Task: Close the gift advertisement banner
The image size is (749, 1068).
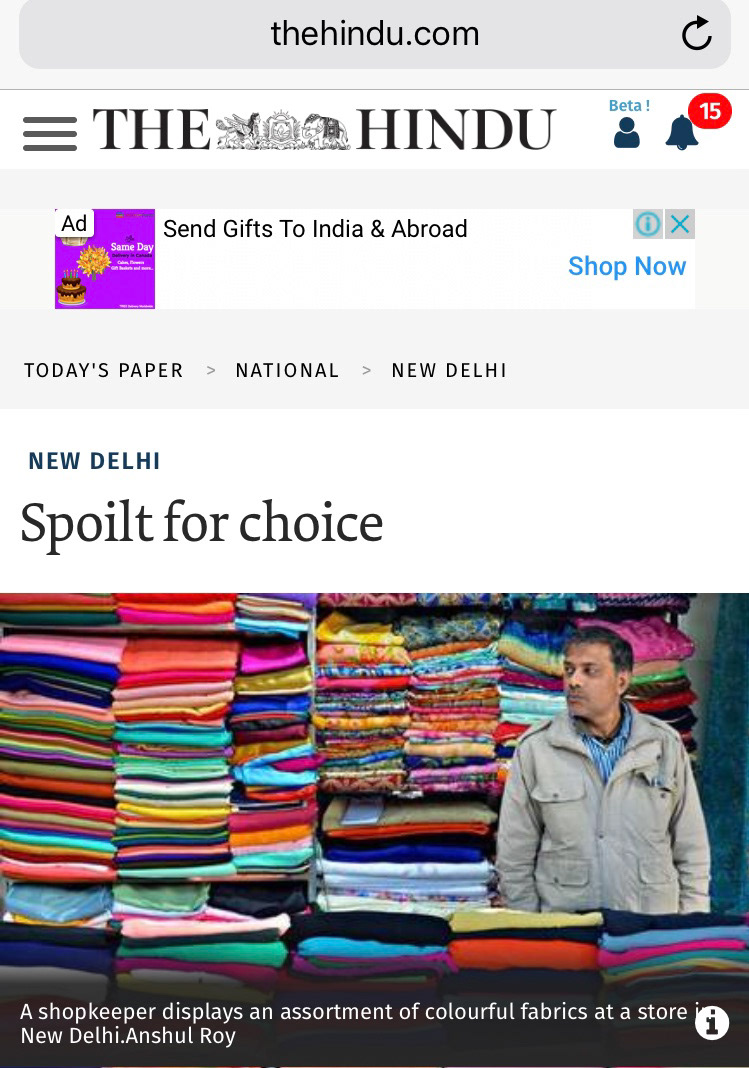Action: point(680,223)
